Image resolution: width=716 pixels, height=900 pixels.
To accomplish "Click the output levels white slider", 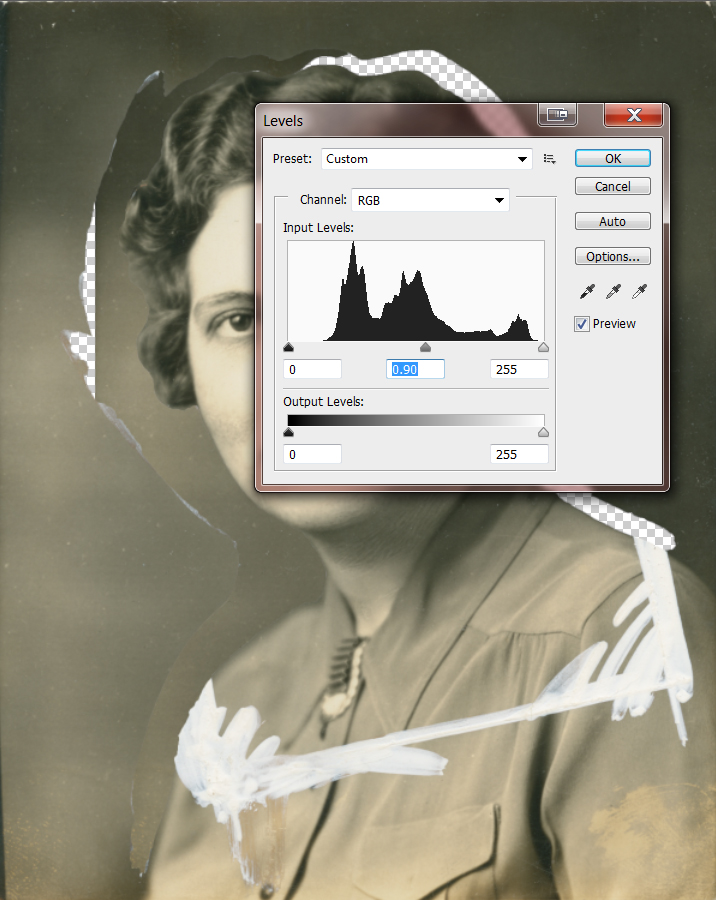I will click(543, 433).
